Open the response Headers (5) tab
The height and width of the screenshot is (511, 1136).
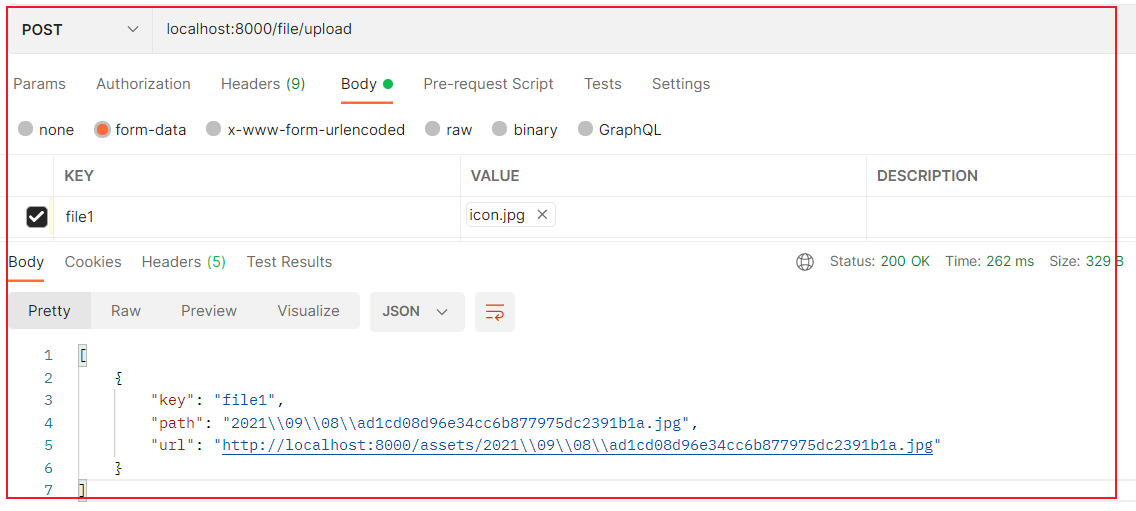(184, 262)
